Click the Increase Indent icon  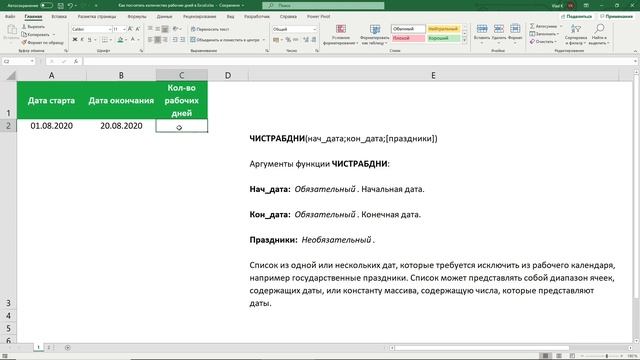(x=182, y=40)
